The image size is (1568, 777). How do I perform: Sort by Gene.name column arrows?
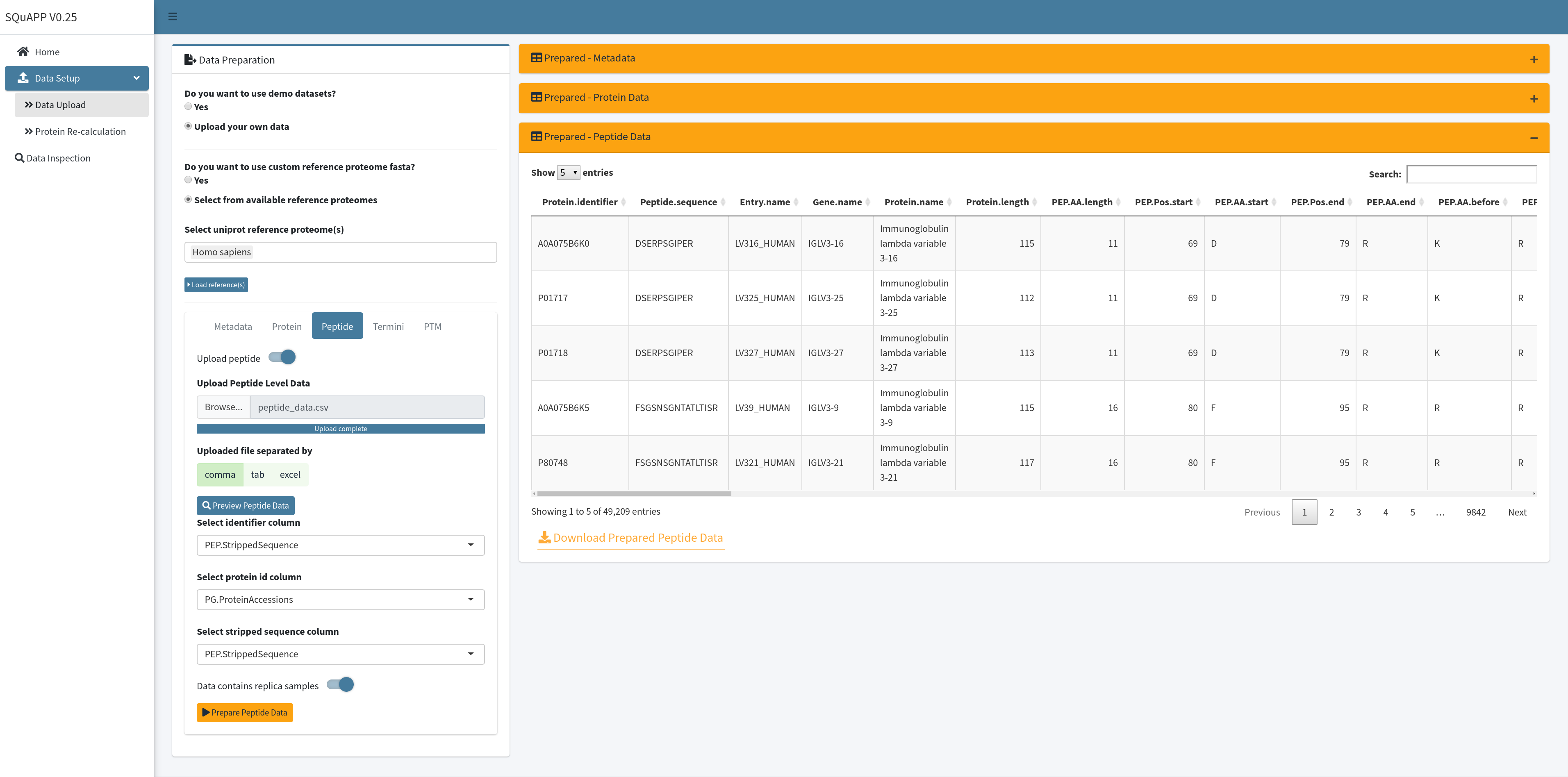click(867, 202)
